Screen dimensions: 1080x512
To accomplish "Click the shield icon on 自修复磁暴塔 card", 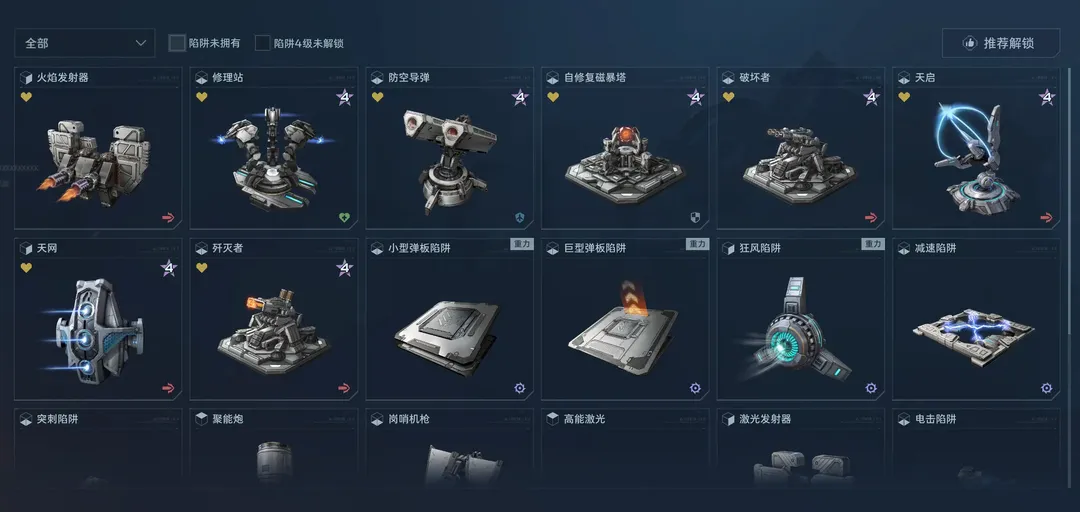I will (x=695, y=218).
